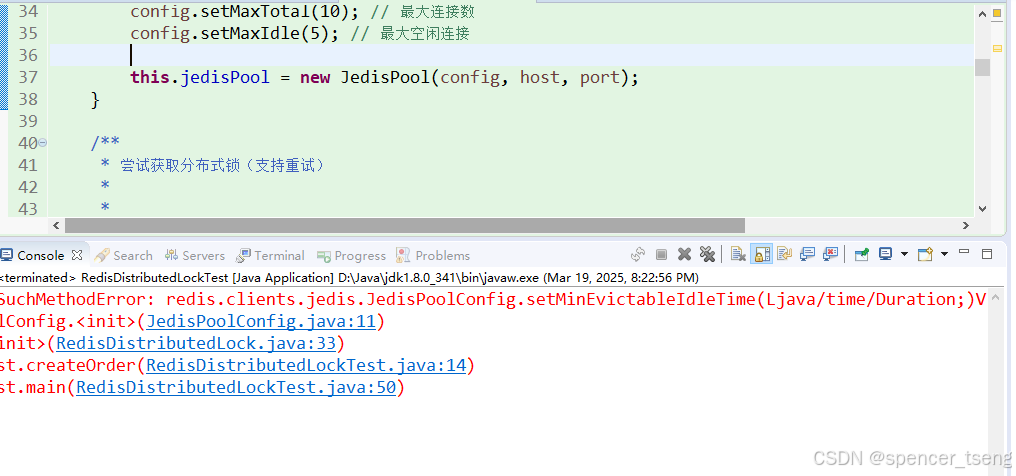The image size is (1016, 476).
Task: Maximize the Console view panel
Action: tap(987, 254)
